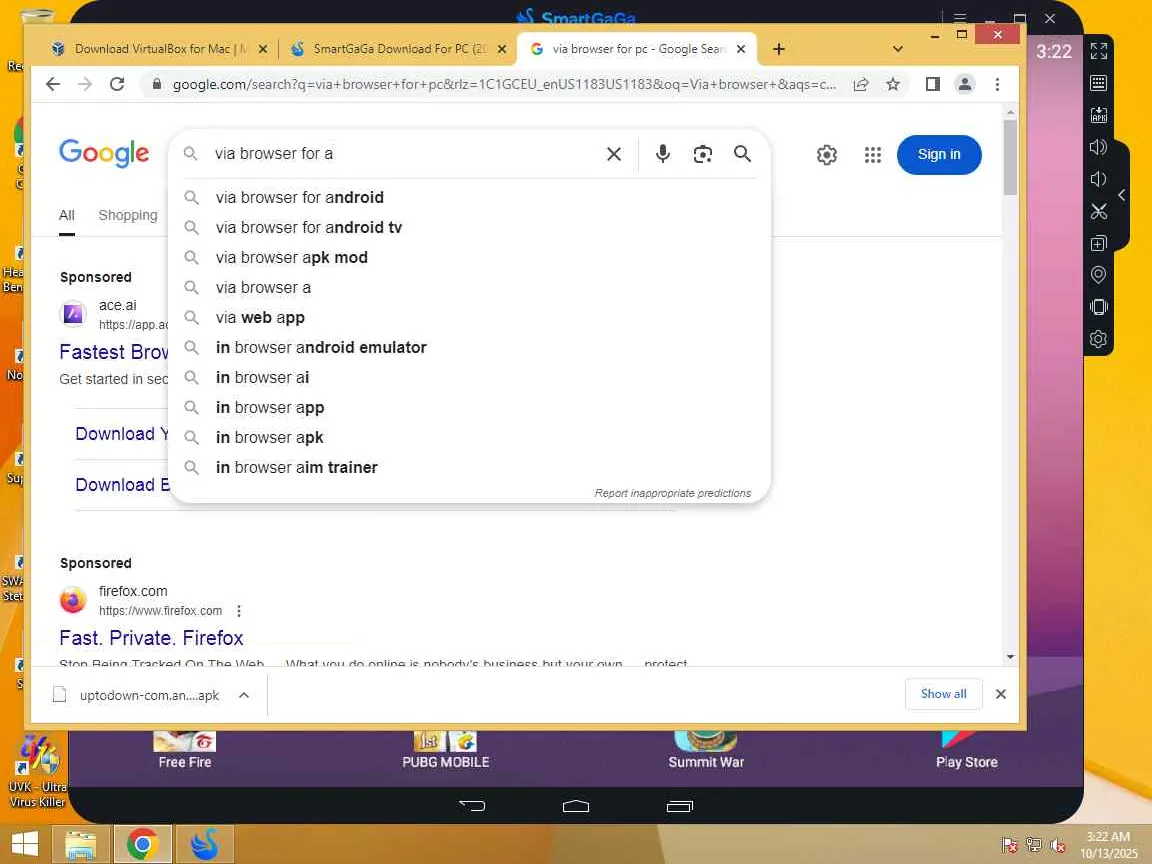Collapse SmartGaGa sidebar arrow

[1121, 195]
